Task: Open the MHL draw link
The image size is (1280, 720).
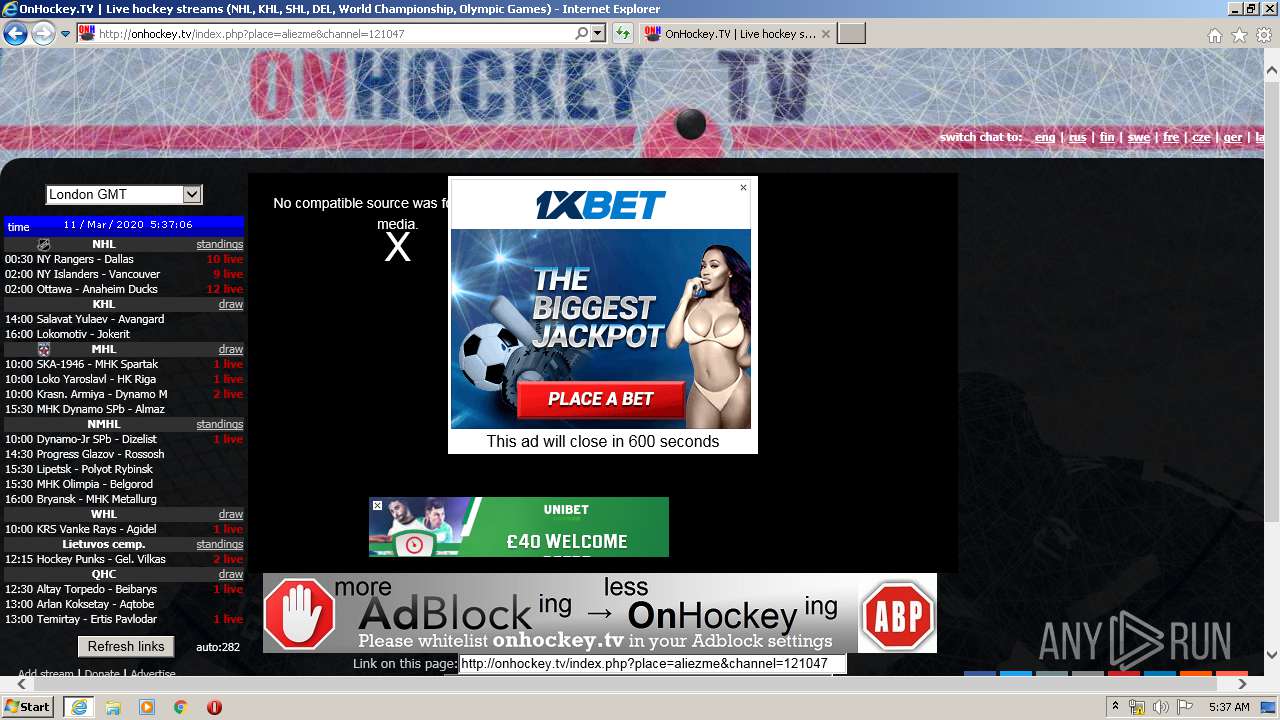Action: click(231, 349)
